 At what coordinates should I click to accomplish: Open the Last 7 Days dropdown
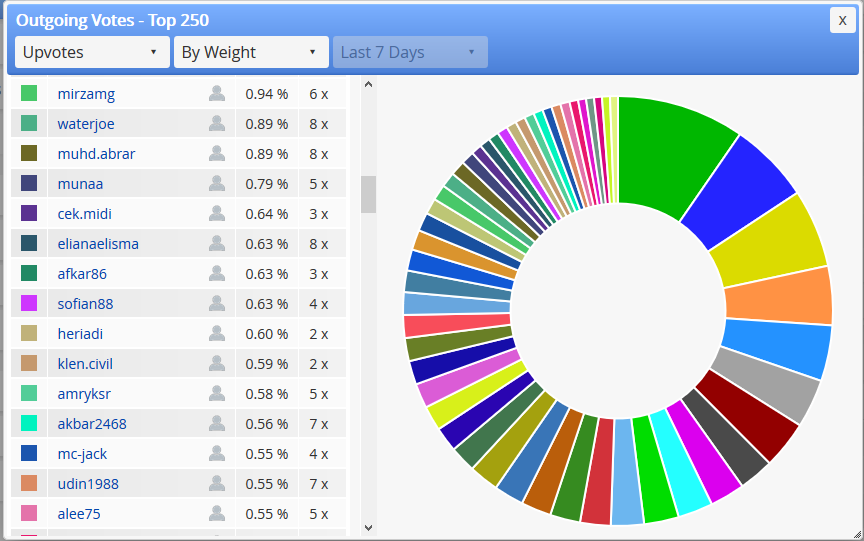[410, 52]
